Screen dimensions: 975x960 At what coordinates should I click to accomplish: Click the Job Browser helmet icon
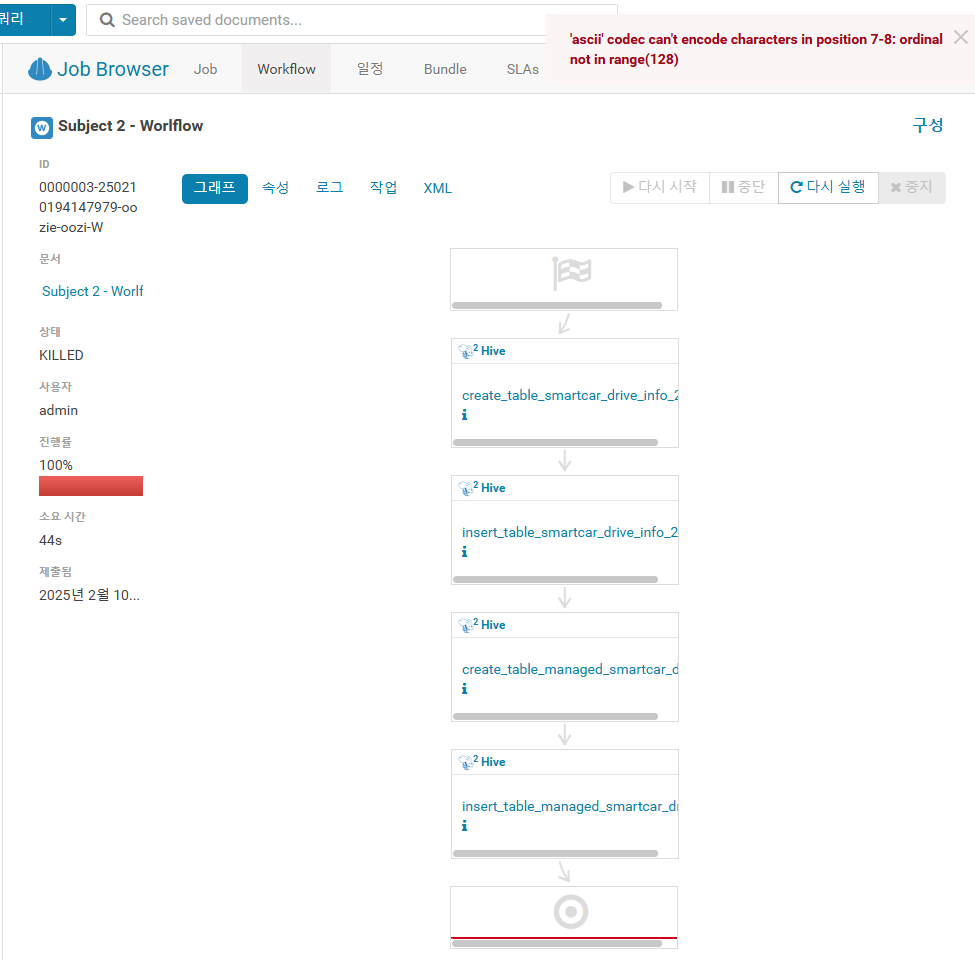click(x=40, y=69)
